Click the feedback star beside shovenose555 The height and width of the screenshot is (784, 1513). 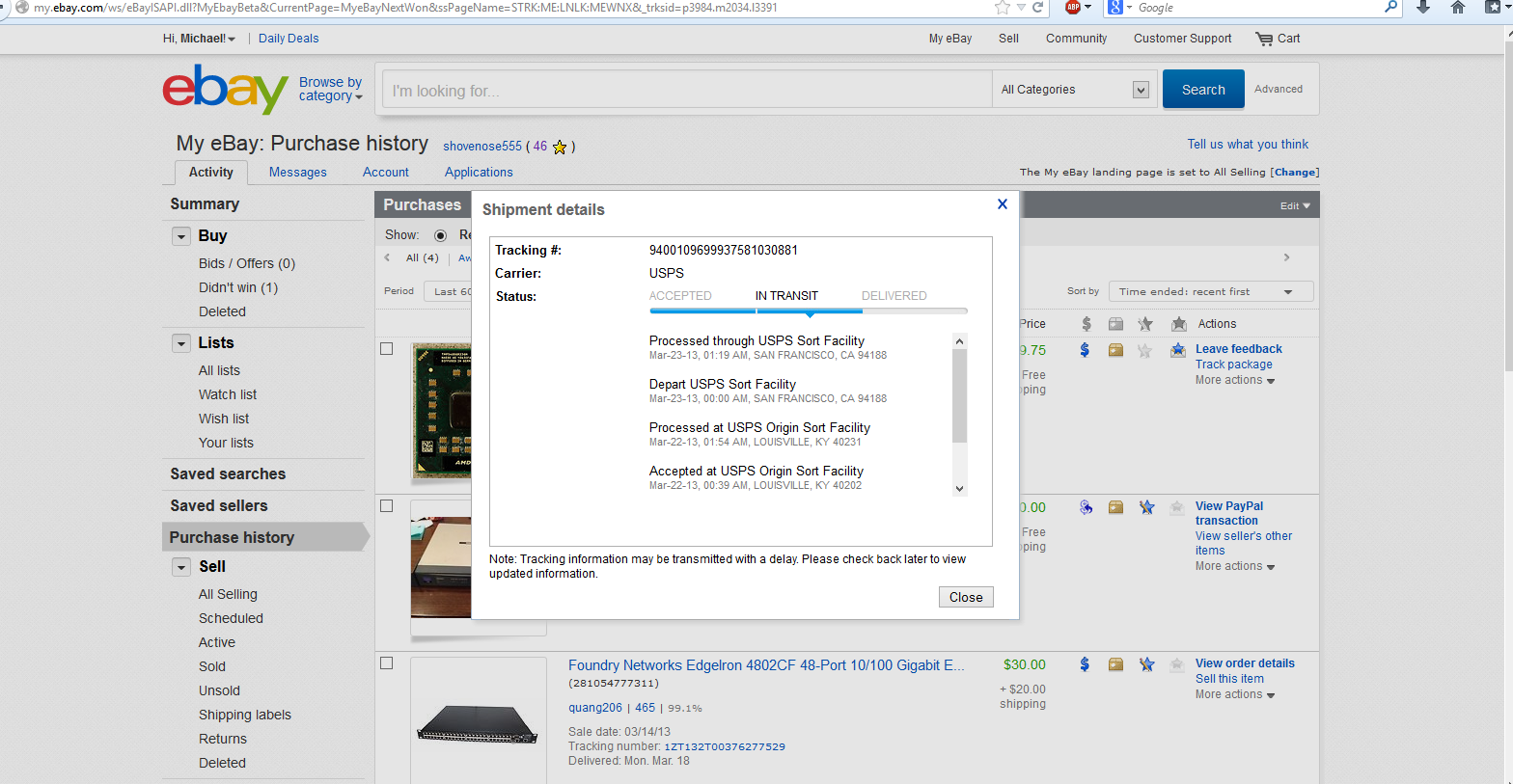[x=560, y=147]
